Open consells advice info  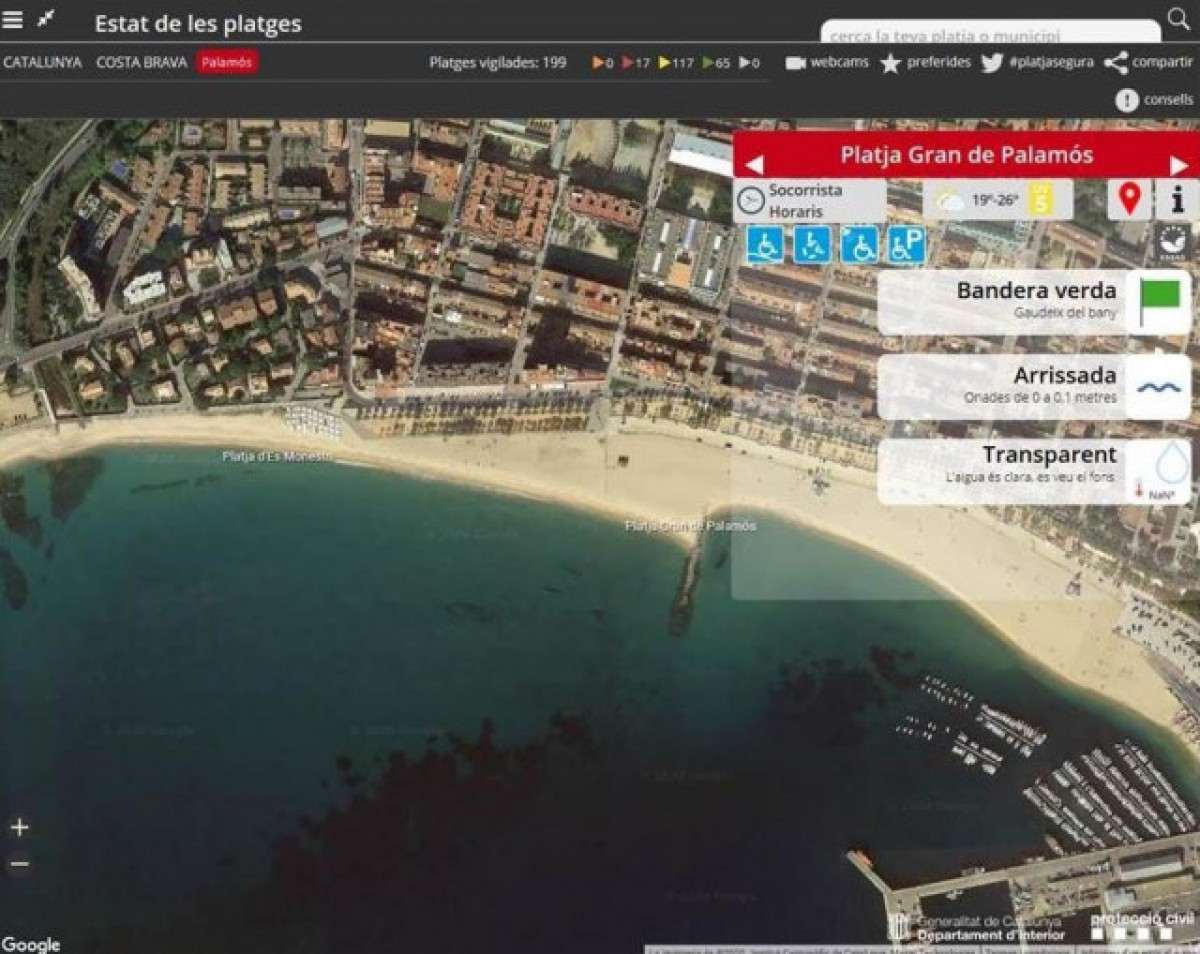pyautogui.click(x=1154, y=100)
